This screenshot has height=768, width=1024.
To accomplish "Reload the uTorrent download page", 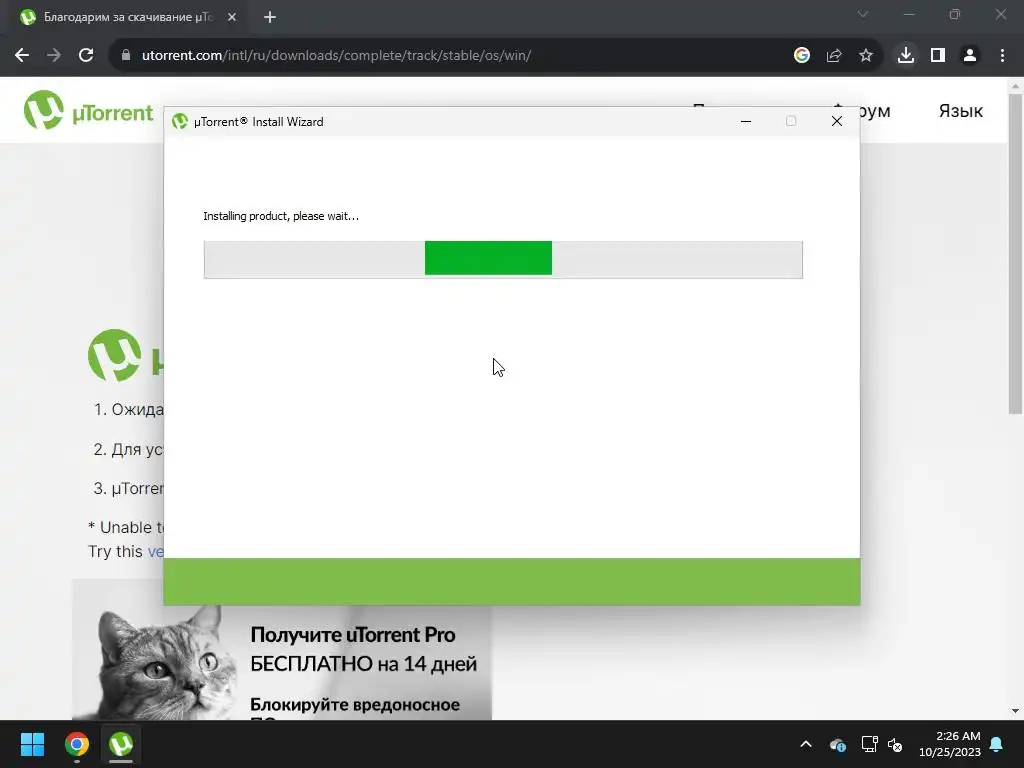I will [x=86, y=56].
